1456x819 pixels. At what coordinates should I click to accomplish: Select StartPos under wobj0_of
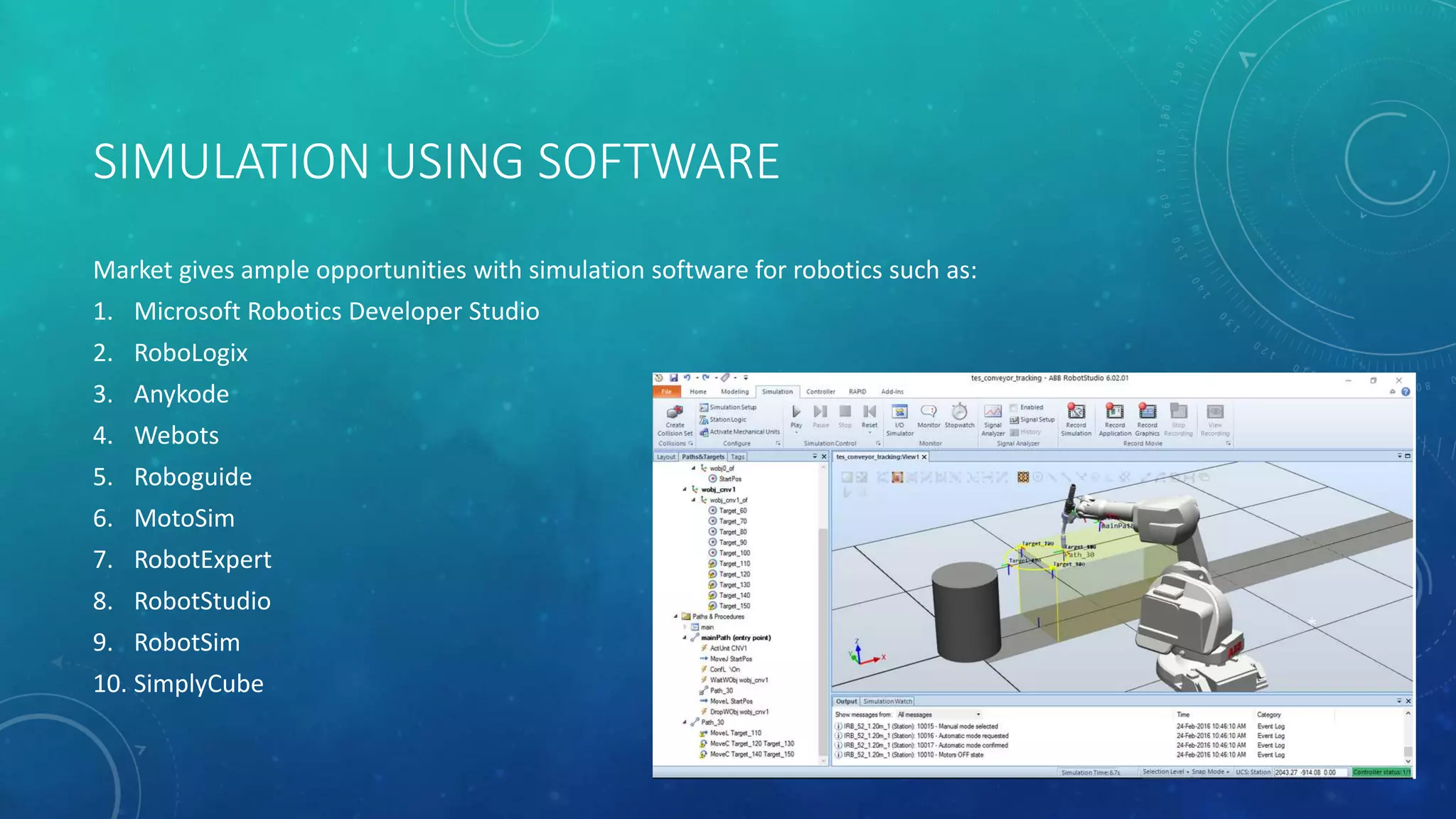[724, 479]
